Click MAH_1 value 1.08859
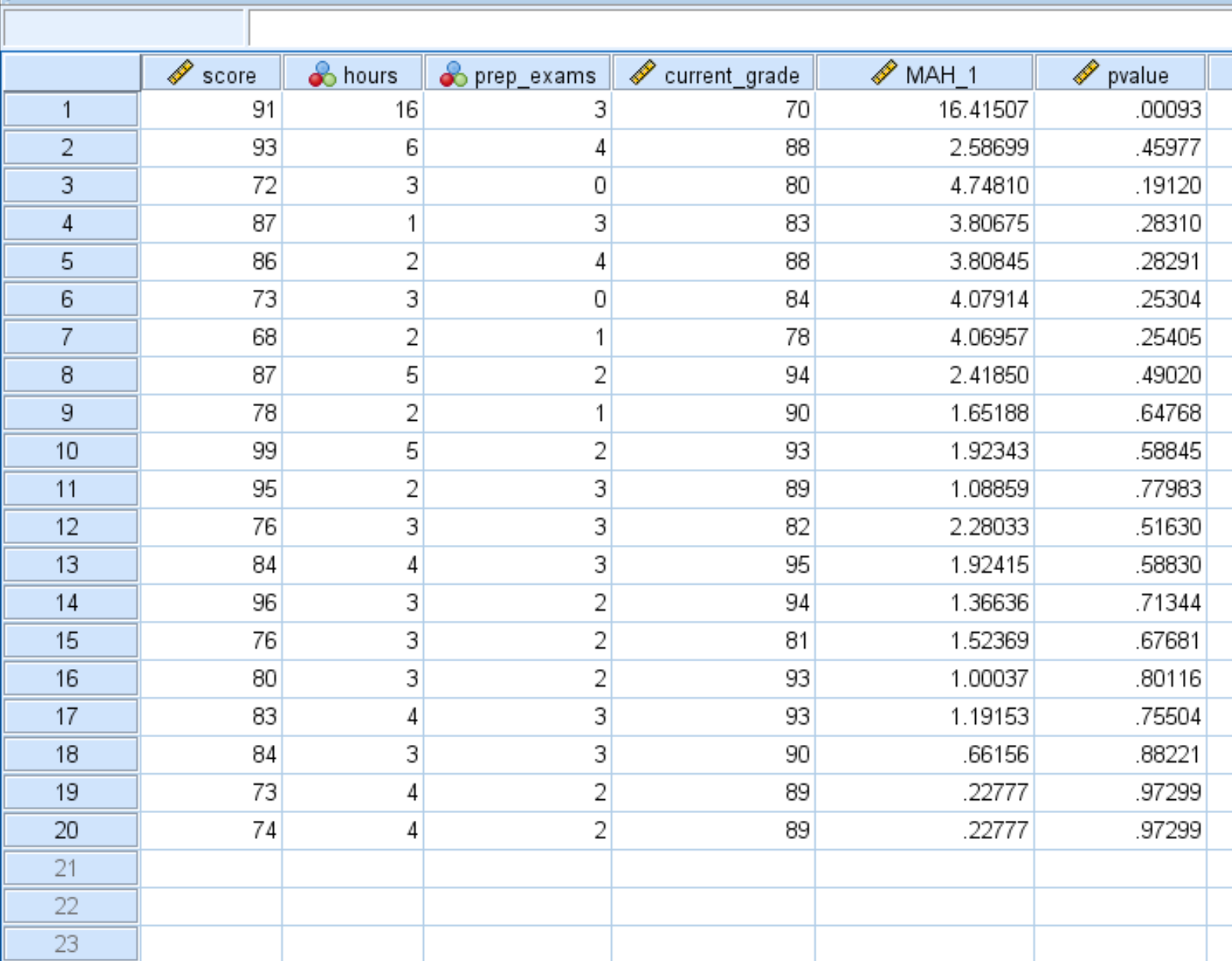This screenshot has width=1232, height=961. click(x=925, y=489)
